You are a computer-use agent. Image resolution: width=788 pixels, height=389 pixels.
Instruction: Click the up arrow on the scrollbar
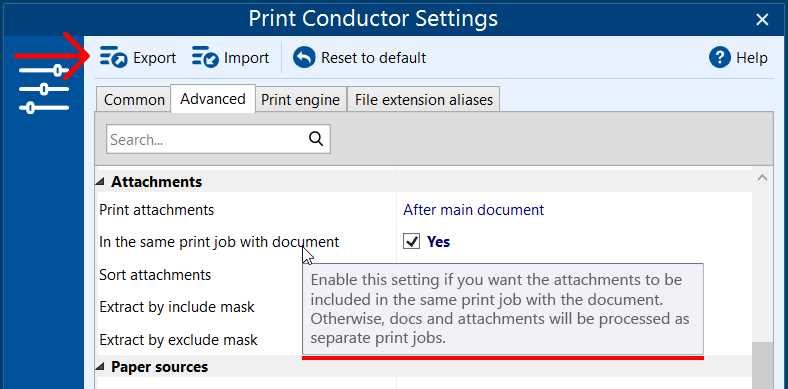(x=762, y=178)
